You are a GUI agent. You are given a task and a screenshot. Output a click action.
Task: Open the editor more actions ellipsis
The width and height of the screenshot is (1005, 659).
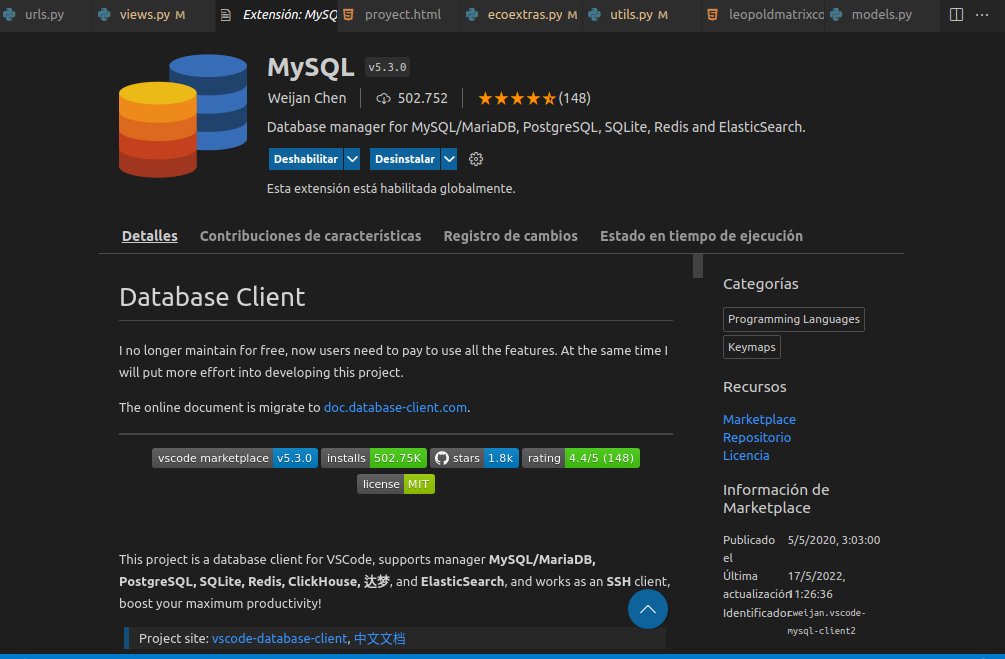[982, 14]
